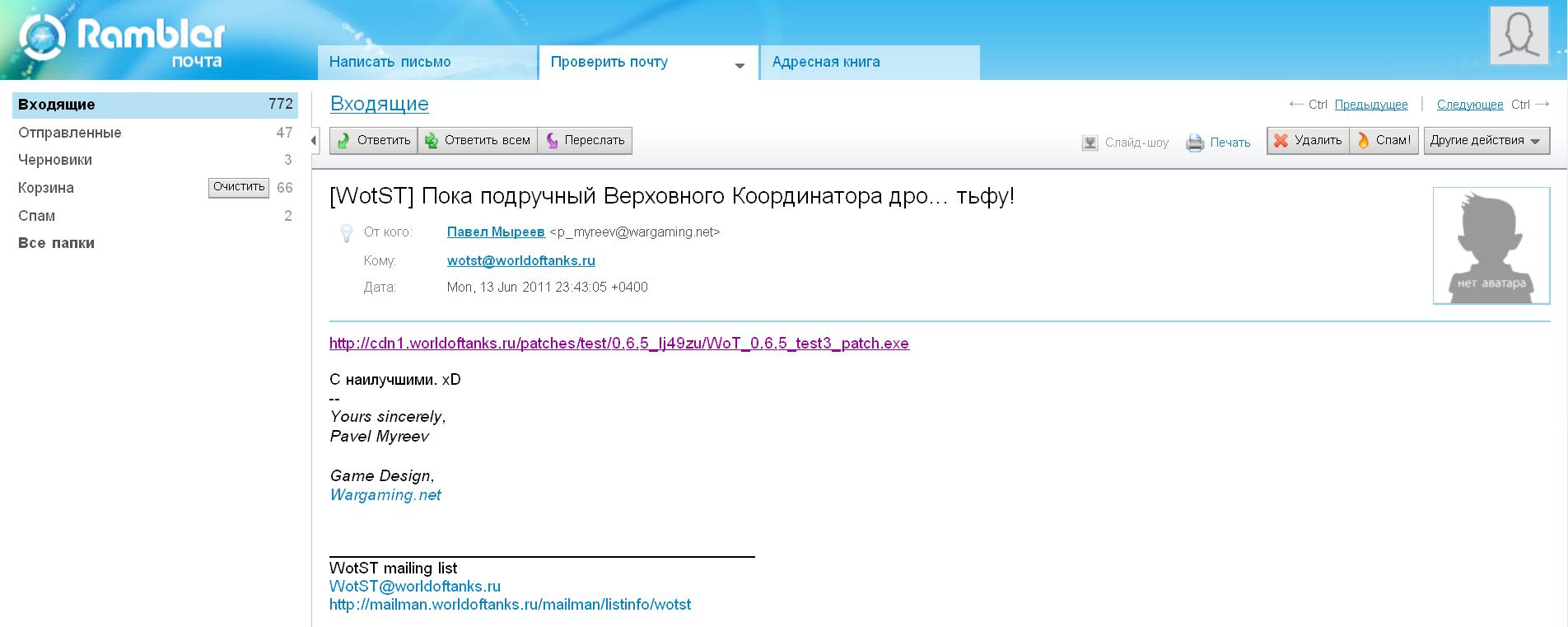1568x627 pixels.
Task: Click the flame spam icon
Action: coord(1363,141)
